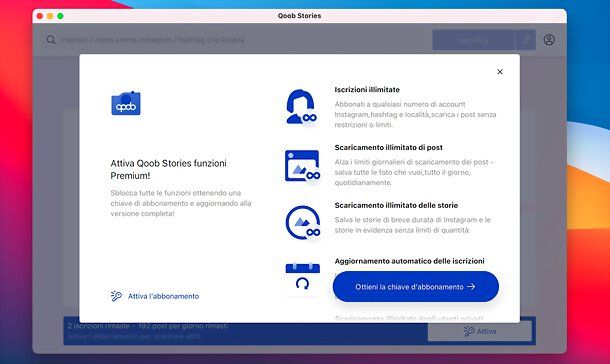
Task: Click the Iscrizioni illimitate heading
Action: pos(367,89)
